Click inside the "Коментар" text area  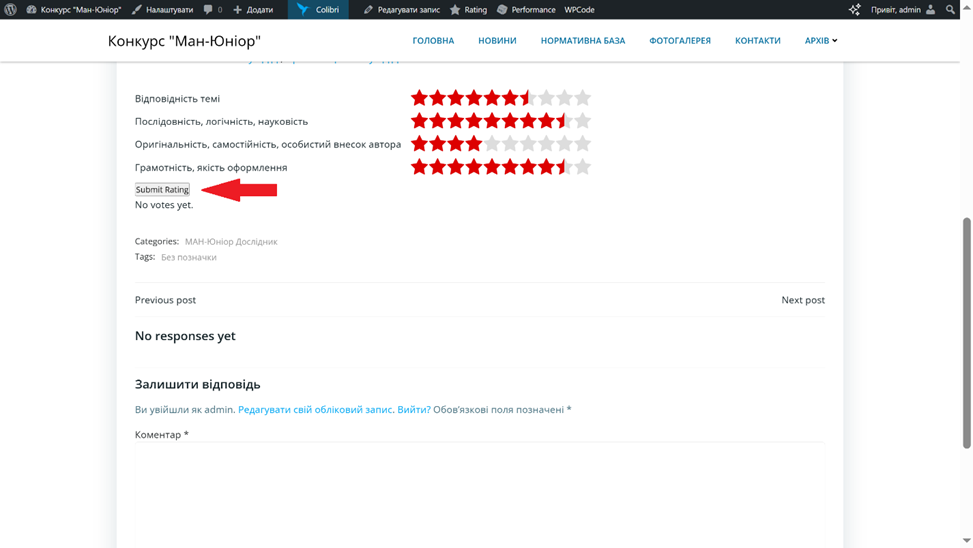479,490
